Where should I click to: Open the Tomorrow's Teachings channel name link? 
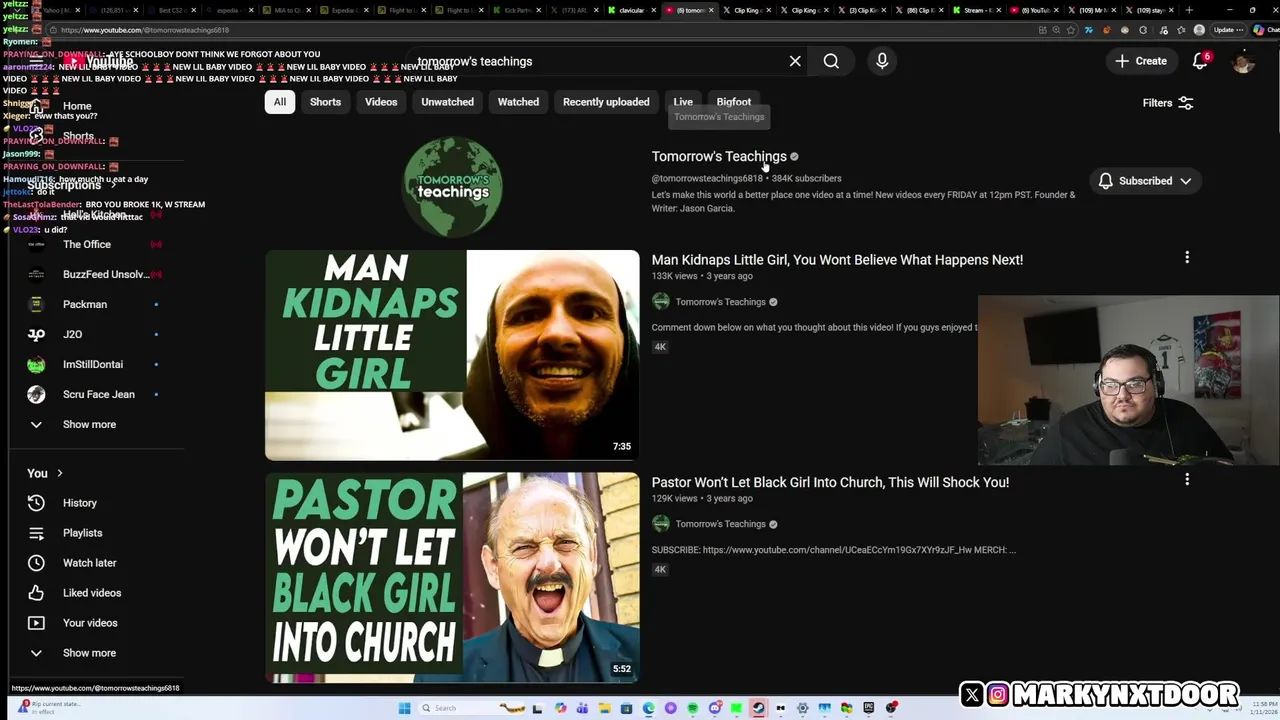(x=719, y=156)
